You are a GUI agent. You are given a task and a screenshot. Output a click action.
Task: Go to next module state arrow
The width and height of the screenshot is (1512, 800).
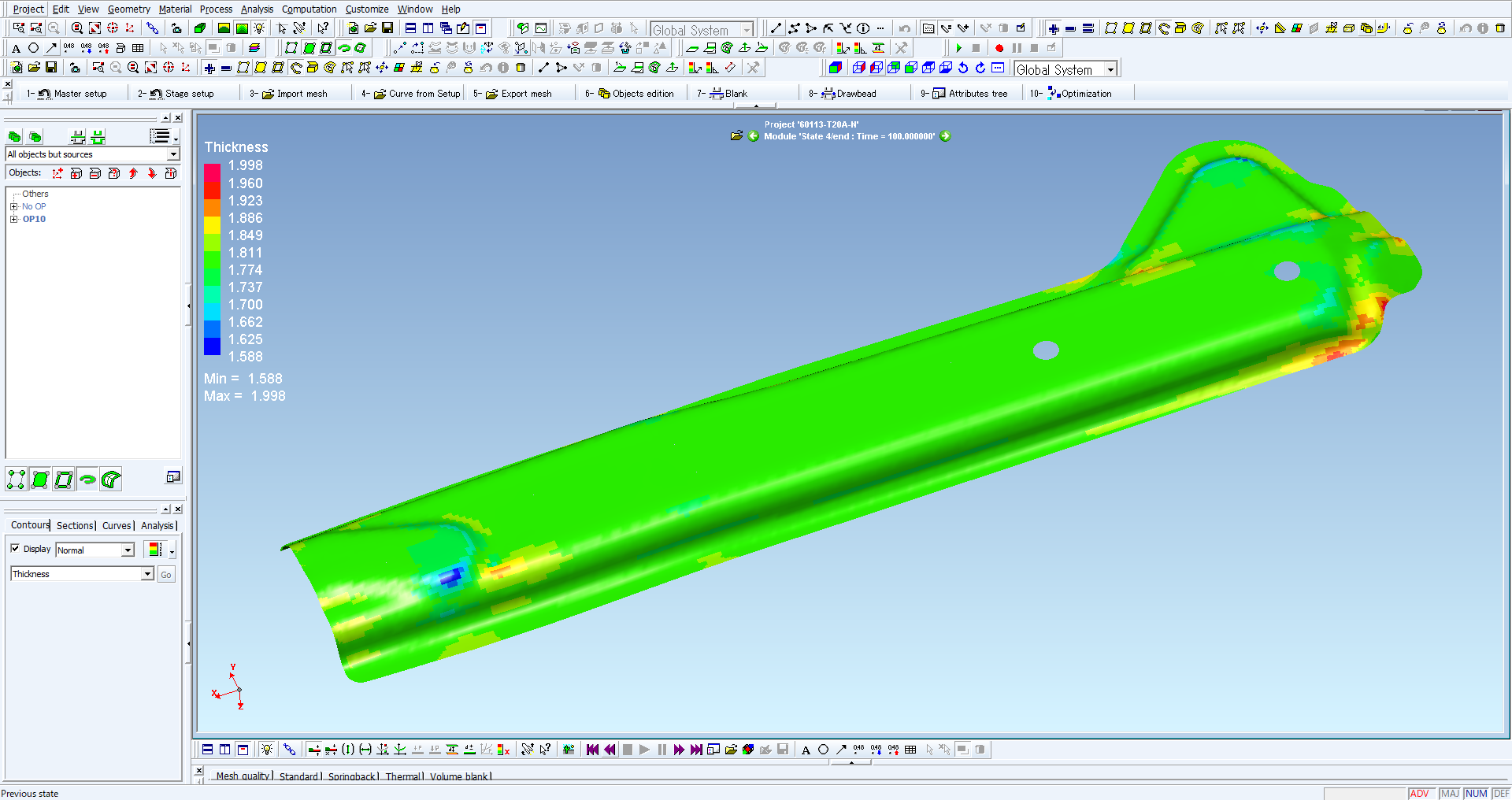coord(946,136)
